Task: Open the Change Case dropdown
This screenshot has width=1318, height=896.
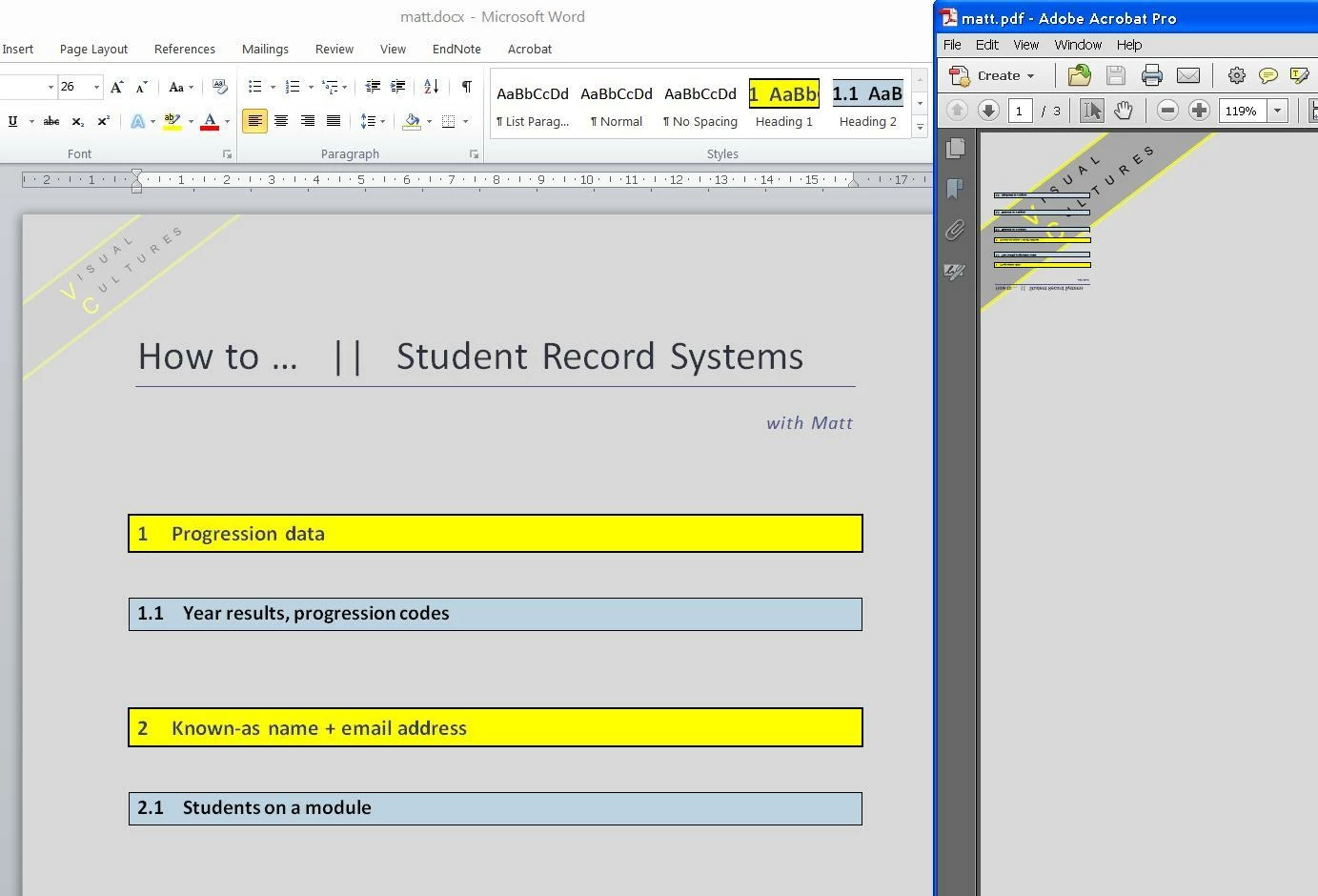Action: pyautogui.click(x=180, y=87)
